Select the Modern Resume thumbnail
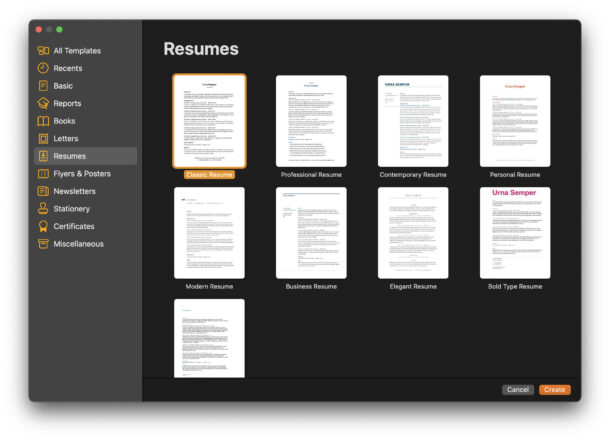Screen dimensions: 610x440 [x=209, y=233]
